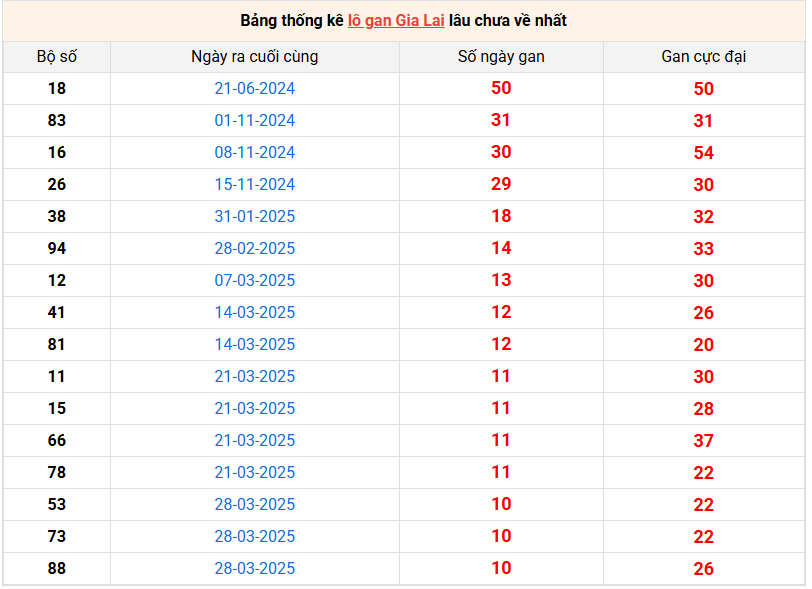Image resolution: width=812 pixels, height=589 pixels.
Task: Open the date link 31-01-2025
Action: [x=255, y=217]
